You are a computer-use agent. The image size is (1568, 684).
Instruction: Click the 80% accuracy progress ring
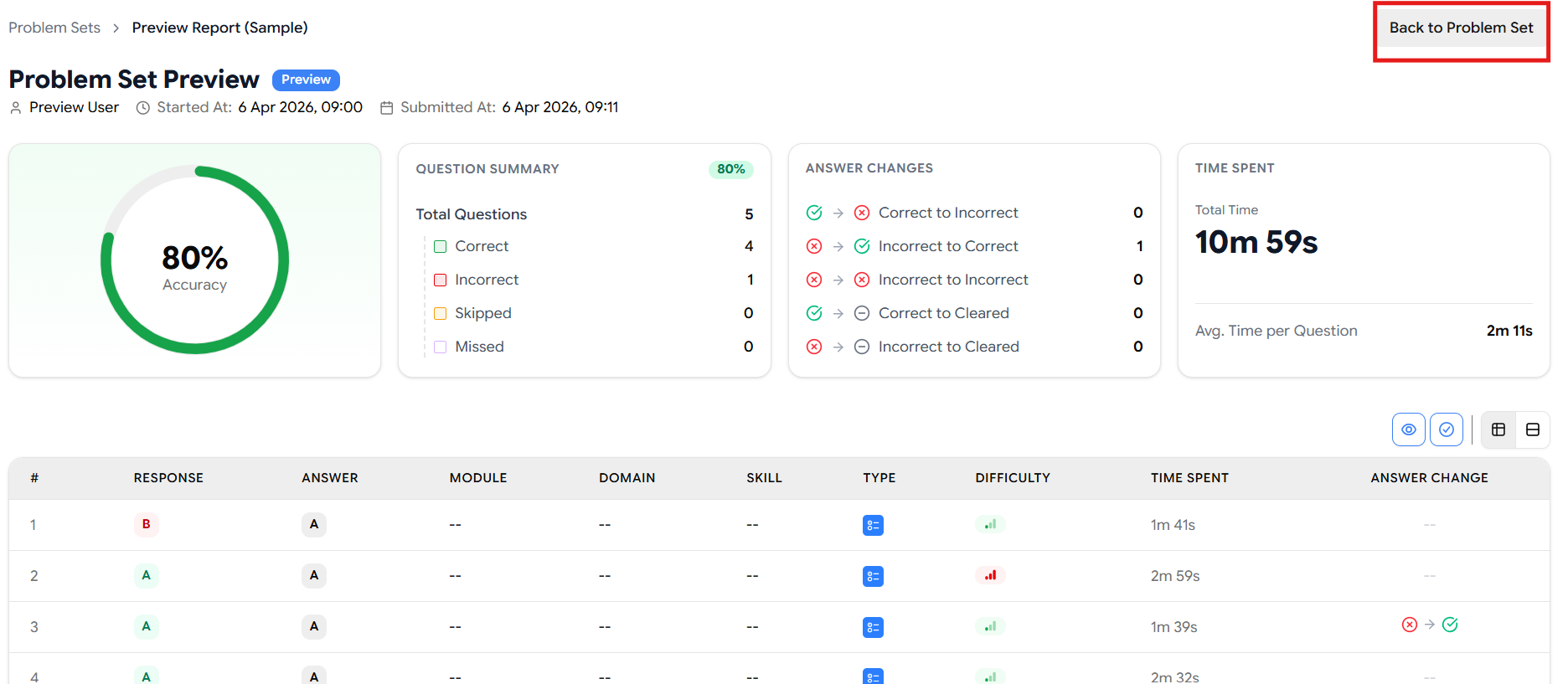(x=194, y=260)
